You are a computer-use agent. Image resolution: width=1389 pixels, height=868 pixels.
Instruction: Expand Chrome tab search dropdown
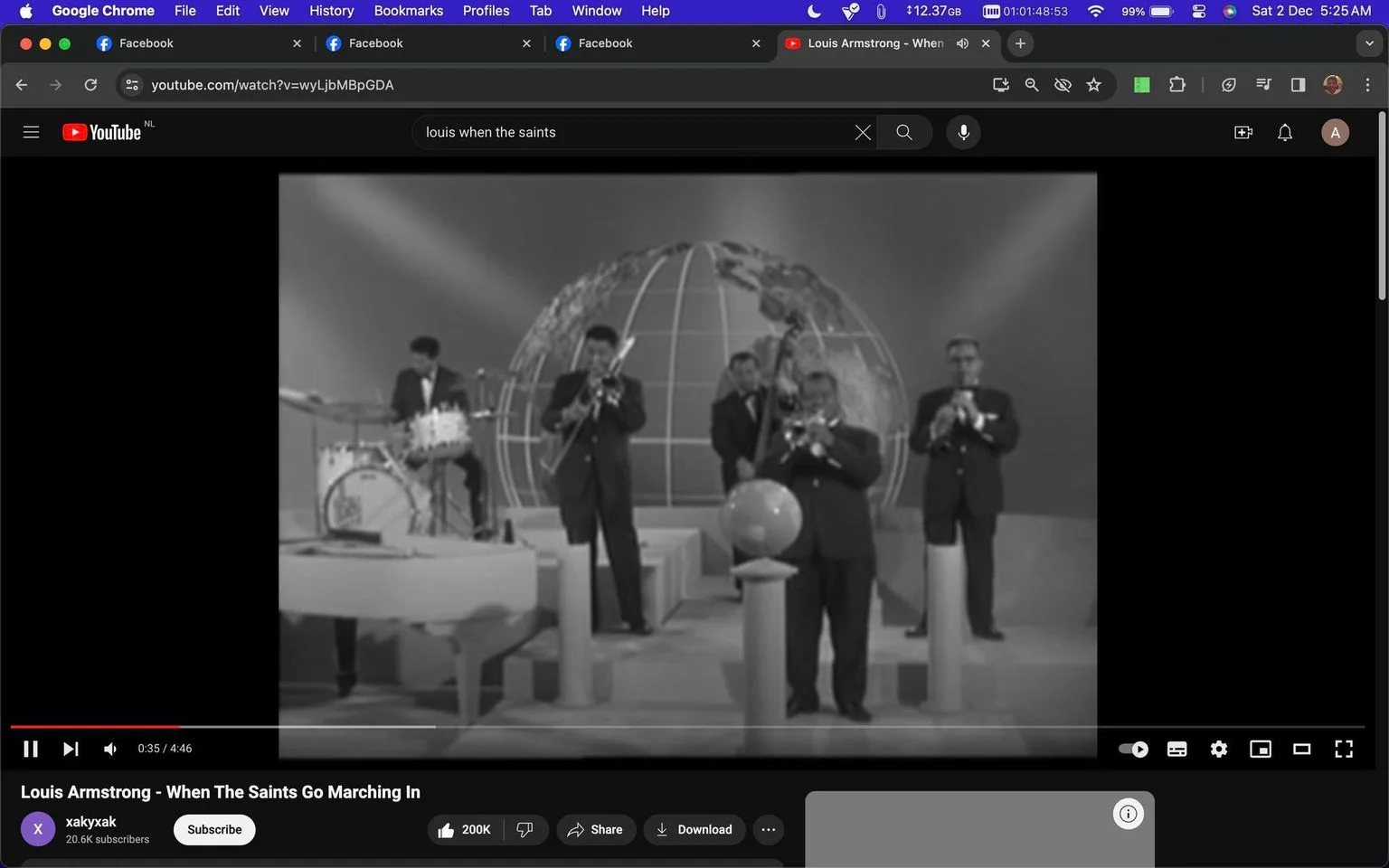(1369, 43)
